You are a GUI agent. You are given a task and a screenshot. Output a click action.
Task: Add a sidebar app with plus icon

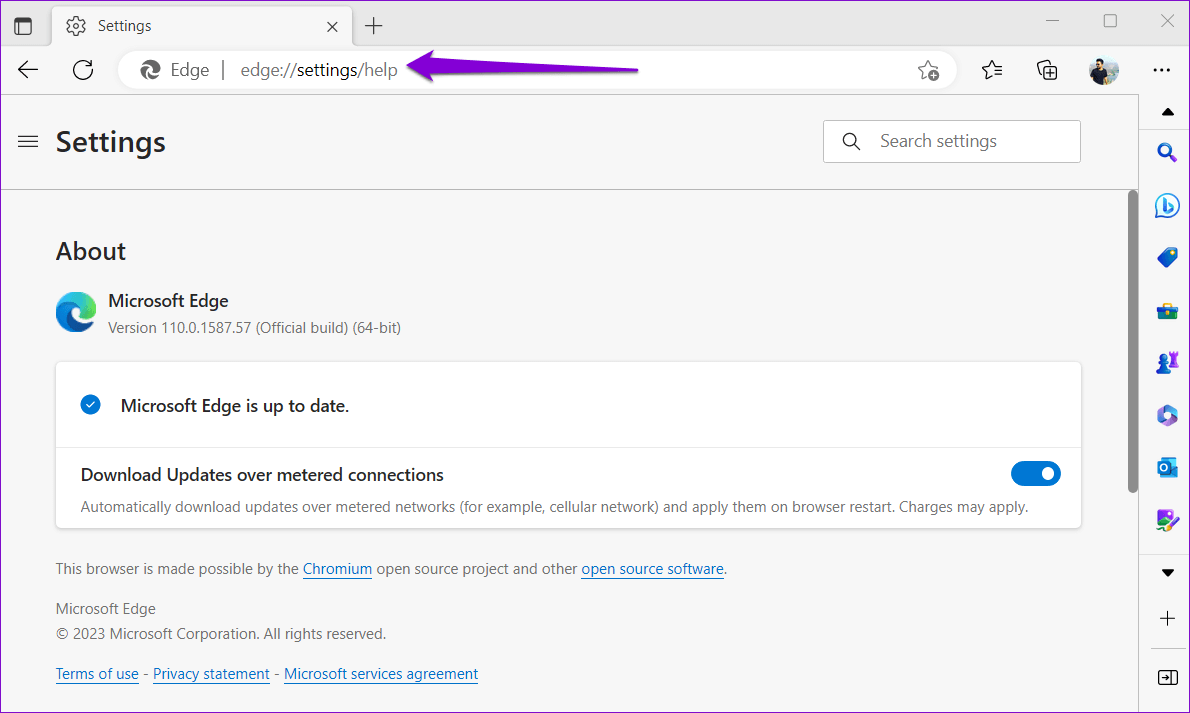pos(1167,618)
